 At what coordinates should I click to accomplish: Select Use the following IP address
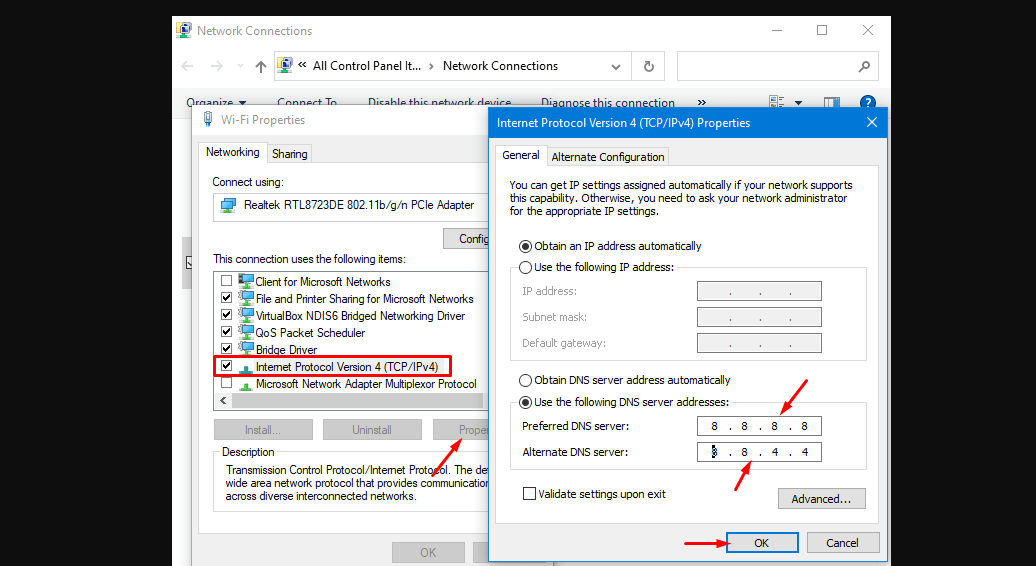coord(525,267)
